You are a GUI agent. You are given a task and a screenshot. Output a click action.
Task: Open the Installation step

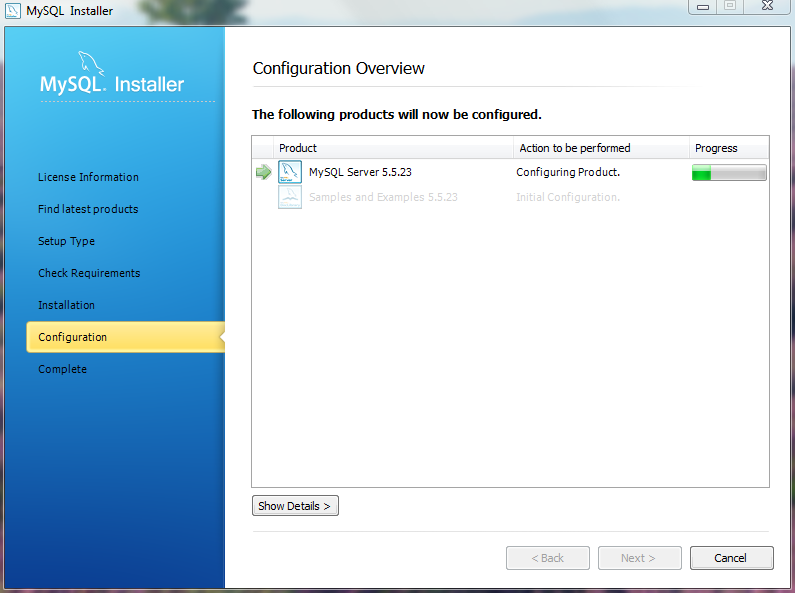66,305
